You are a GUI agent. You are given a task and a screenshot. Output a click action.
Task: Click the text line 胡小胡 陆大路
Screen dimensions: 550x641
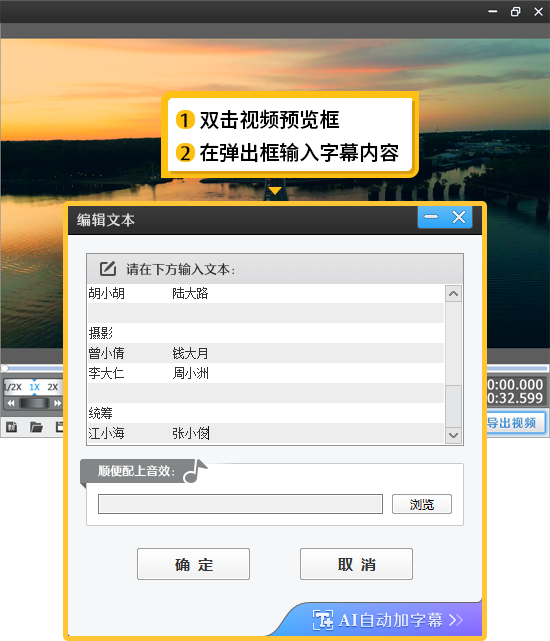(x=266, y=293)
